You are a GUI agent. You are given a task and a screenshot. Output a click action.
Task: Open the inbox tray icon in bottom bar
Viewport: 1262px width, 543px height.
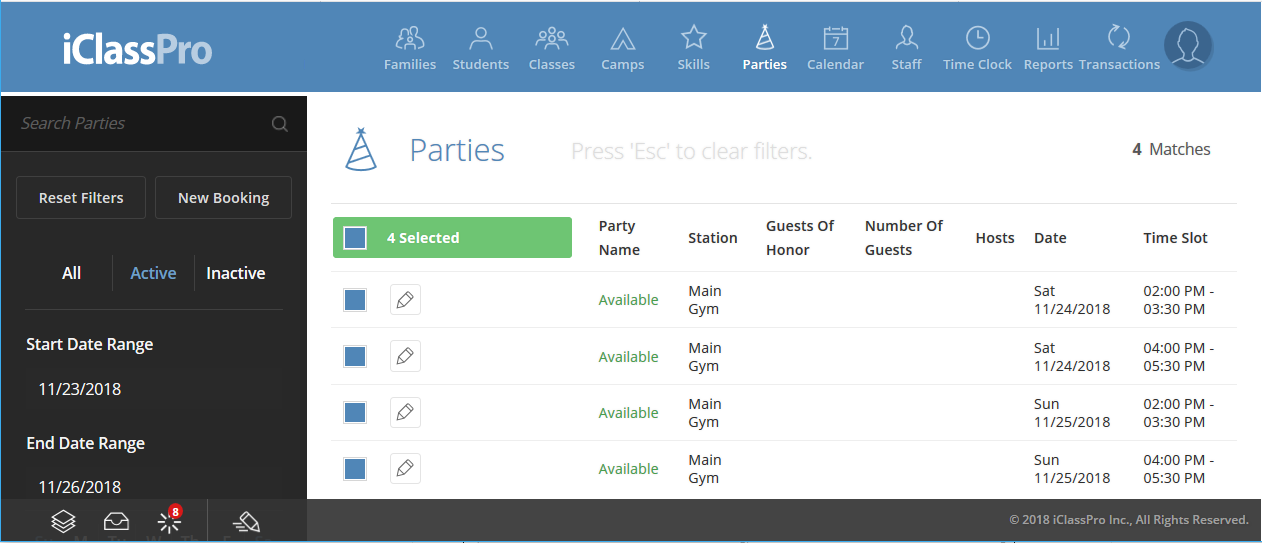coord(116,522)
